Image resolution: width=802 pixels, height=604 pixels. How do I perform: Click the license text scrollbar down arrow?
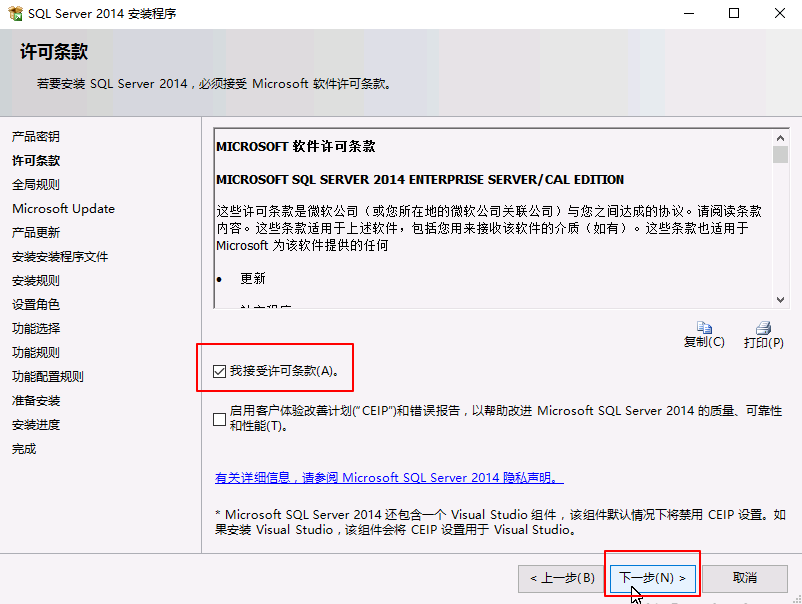779,299
